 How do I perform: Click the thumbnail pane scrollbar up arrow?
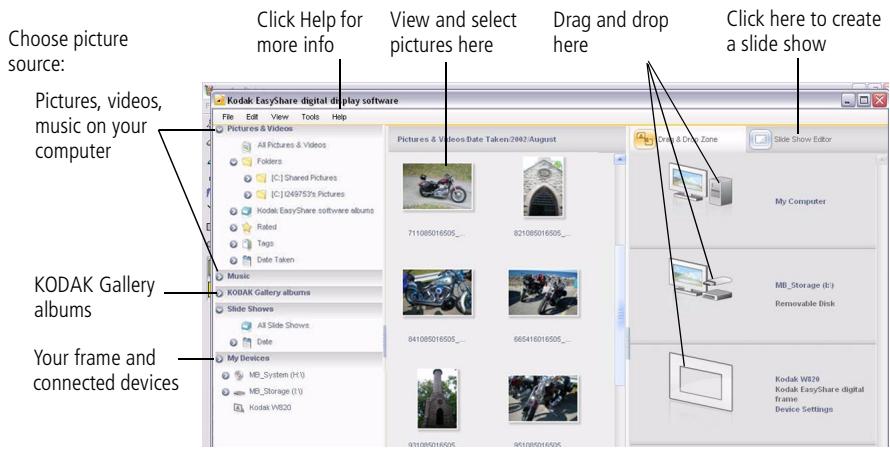point(620,160)
